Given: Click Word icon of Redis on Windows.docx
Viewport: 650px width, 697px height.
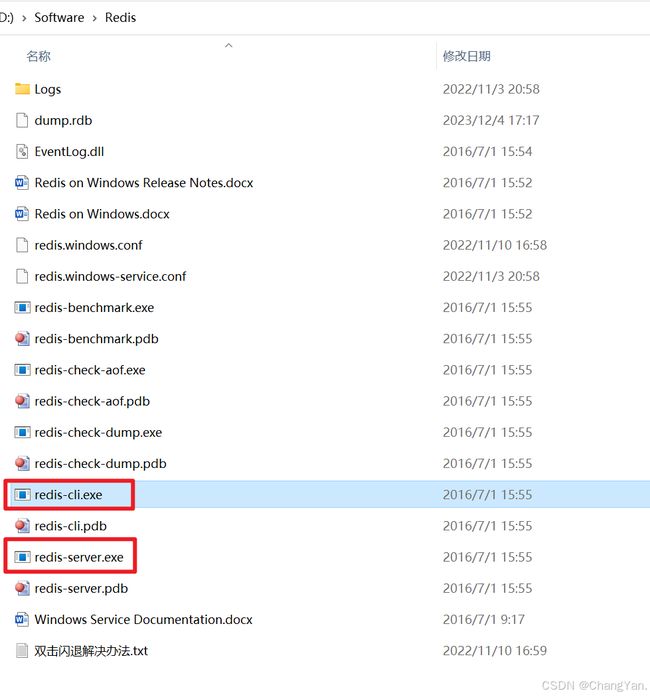Looking at the screenshot, I should (22, 214).
